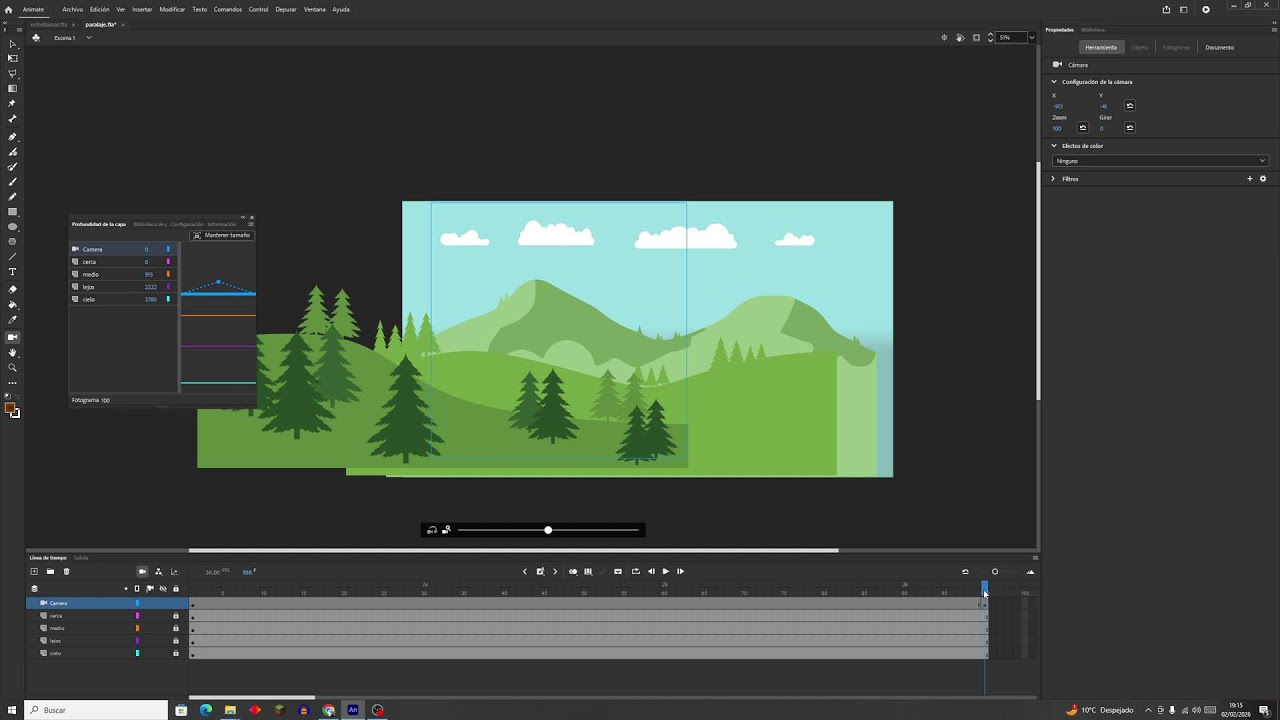
Task: Open the Archivo menu
Action: (x=72, y=9)
